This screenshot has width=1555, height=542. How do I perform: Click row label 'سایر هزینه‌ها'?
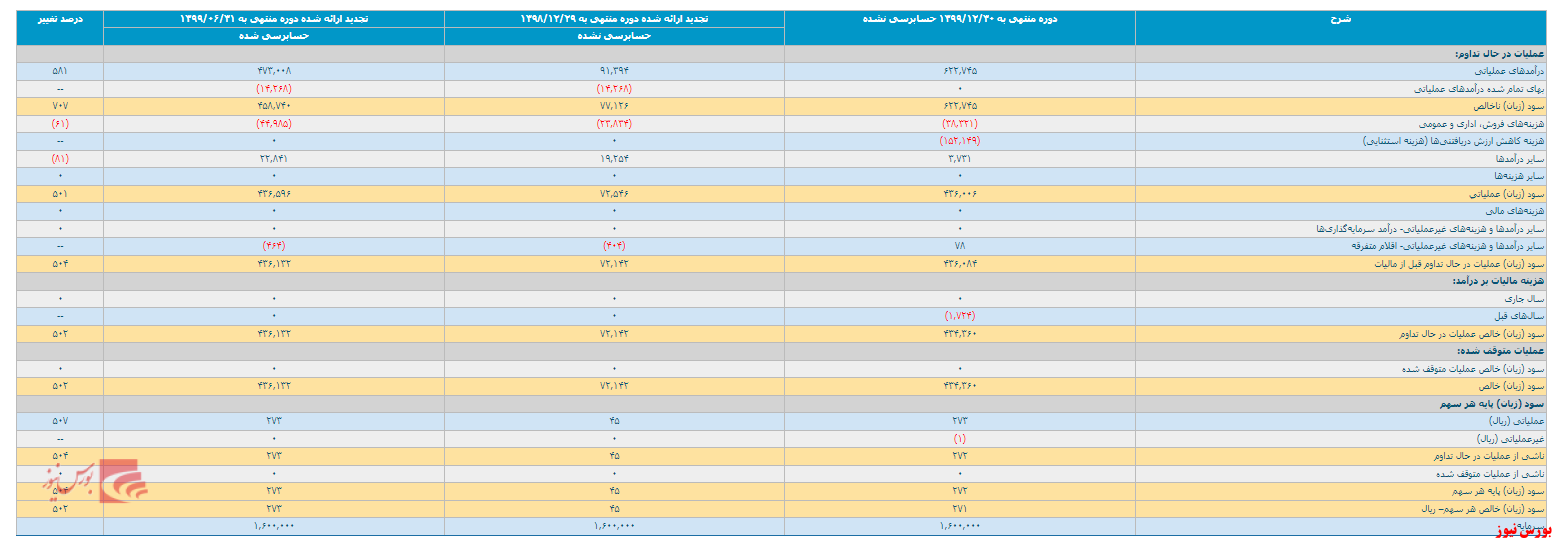pos(1520,175)
